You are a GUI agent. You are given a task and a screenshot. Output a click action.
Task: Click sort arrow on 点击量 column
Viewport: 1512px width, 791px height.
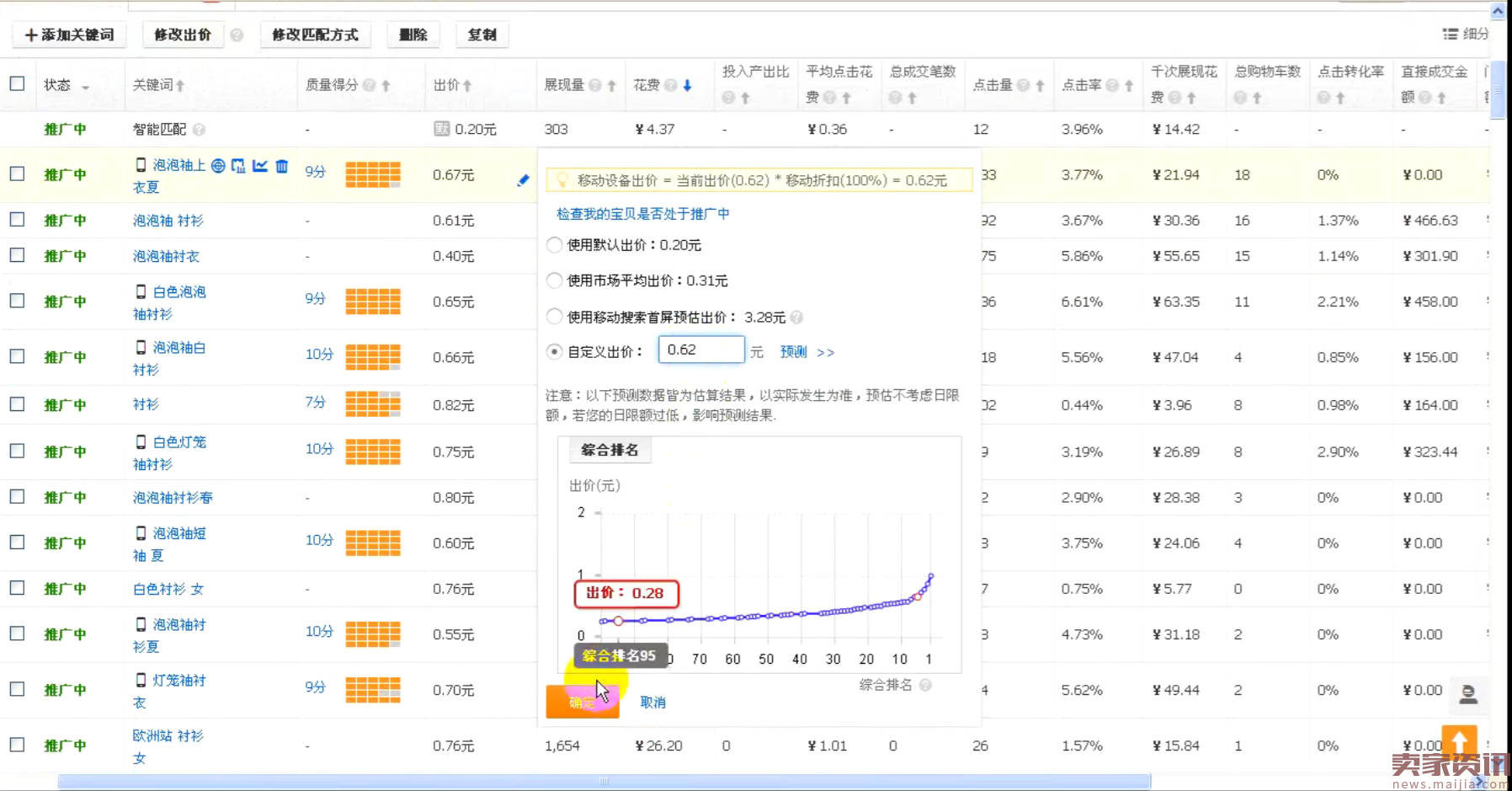(1040, 85)
